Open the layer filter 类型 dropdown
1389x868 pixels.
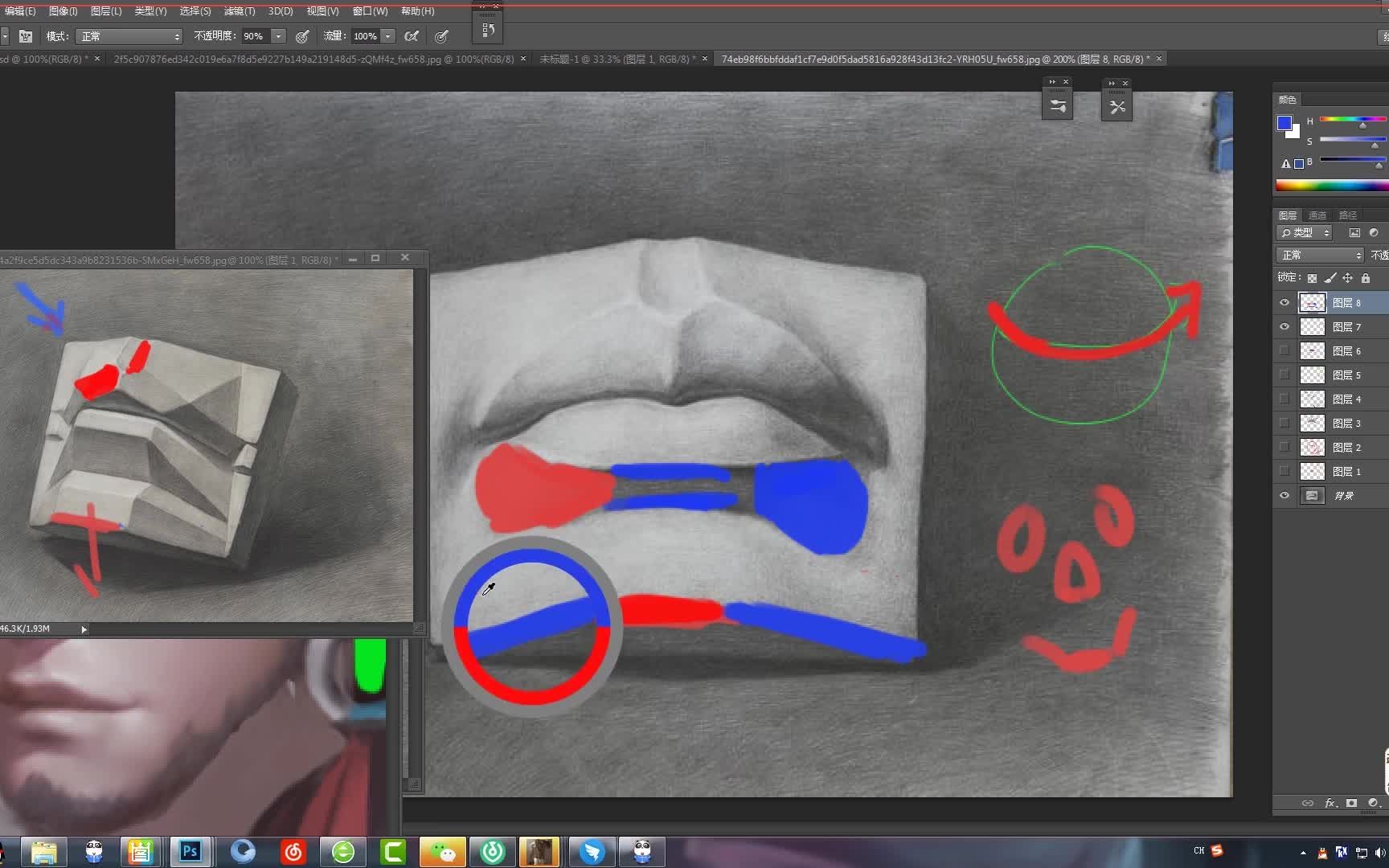[1305, 233]
